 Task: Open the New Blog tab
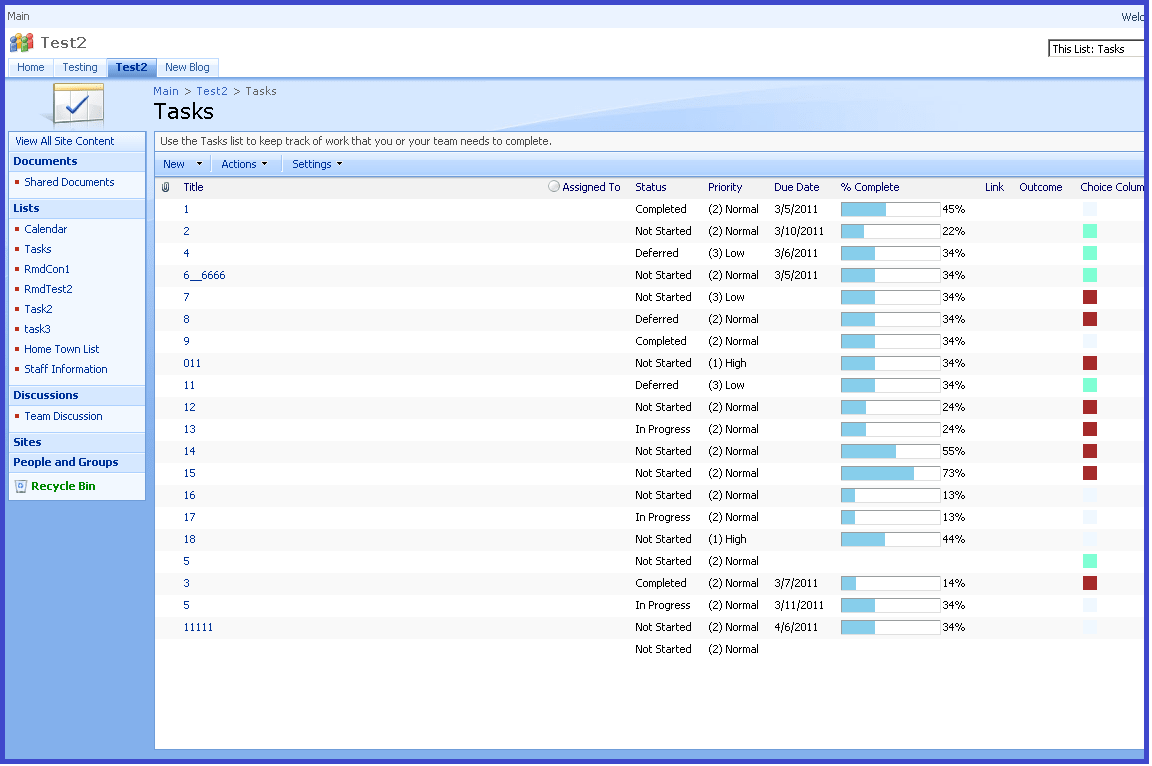coord(187,68)
